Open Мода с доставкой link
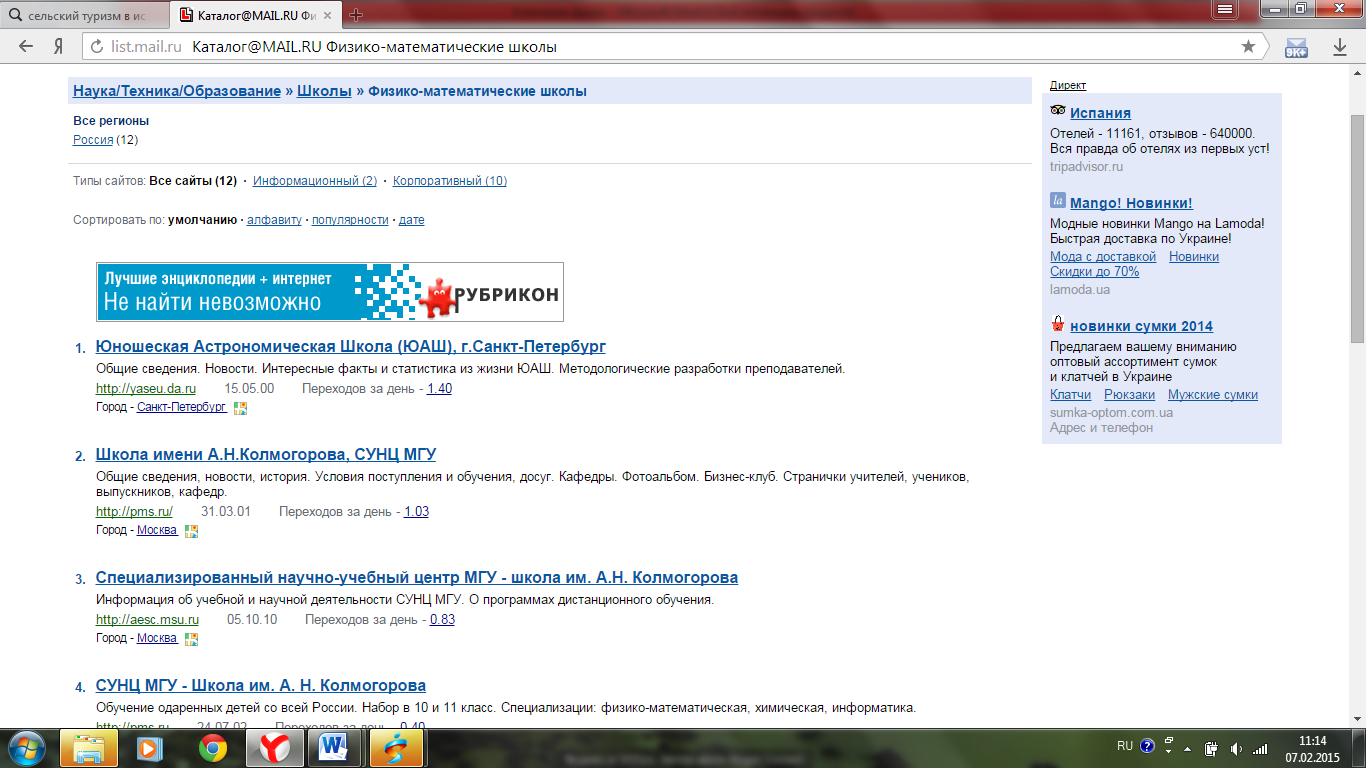Image resolution: width=1366 pixels, height=768 pixels. pos(1103,257)
